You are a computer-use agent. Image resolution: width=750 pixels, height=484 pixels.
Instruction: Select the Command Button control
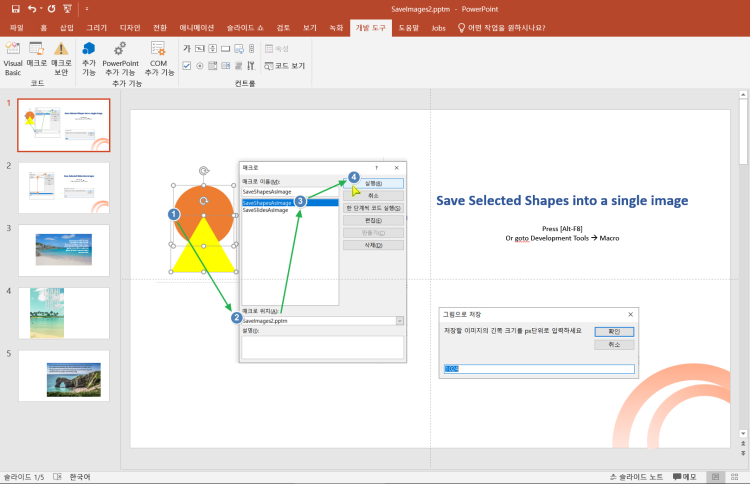(x=225, y=48)
